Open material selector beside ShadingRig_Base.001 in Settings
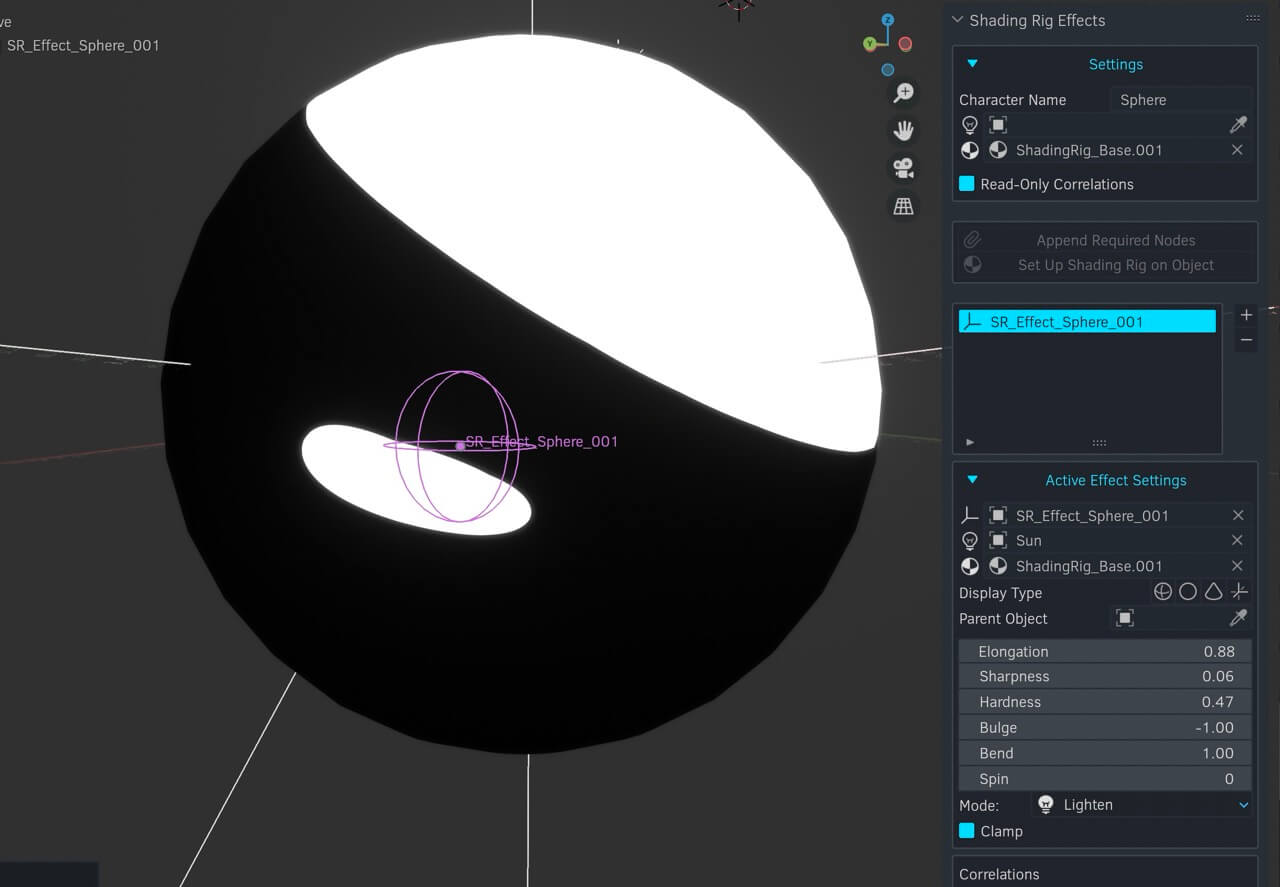Viewport: 1280px width, 887px height. 998,150
